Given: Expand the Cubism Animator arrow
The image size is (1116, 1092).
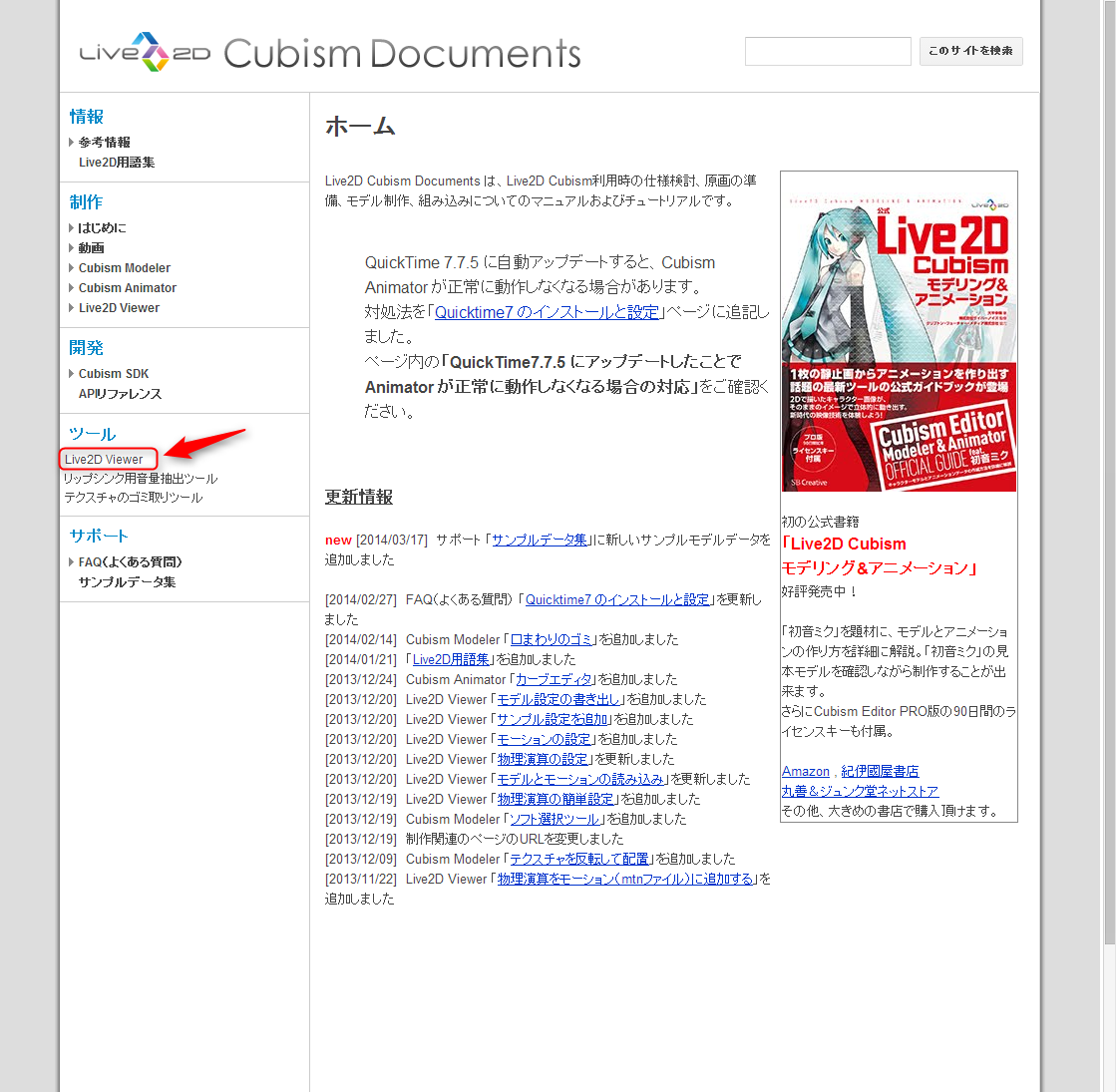Looking at the screenshot, I should (x=71, y=287).
